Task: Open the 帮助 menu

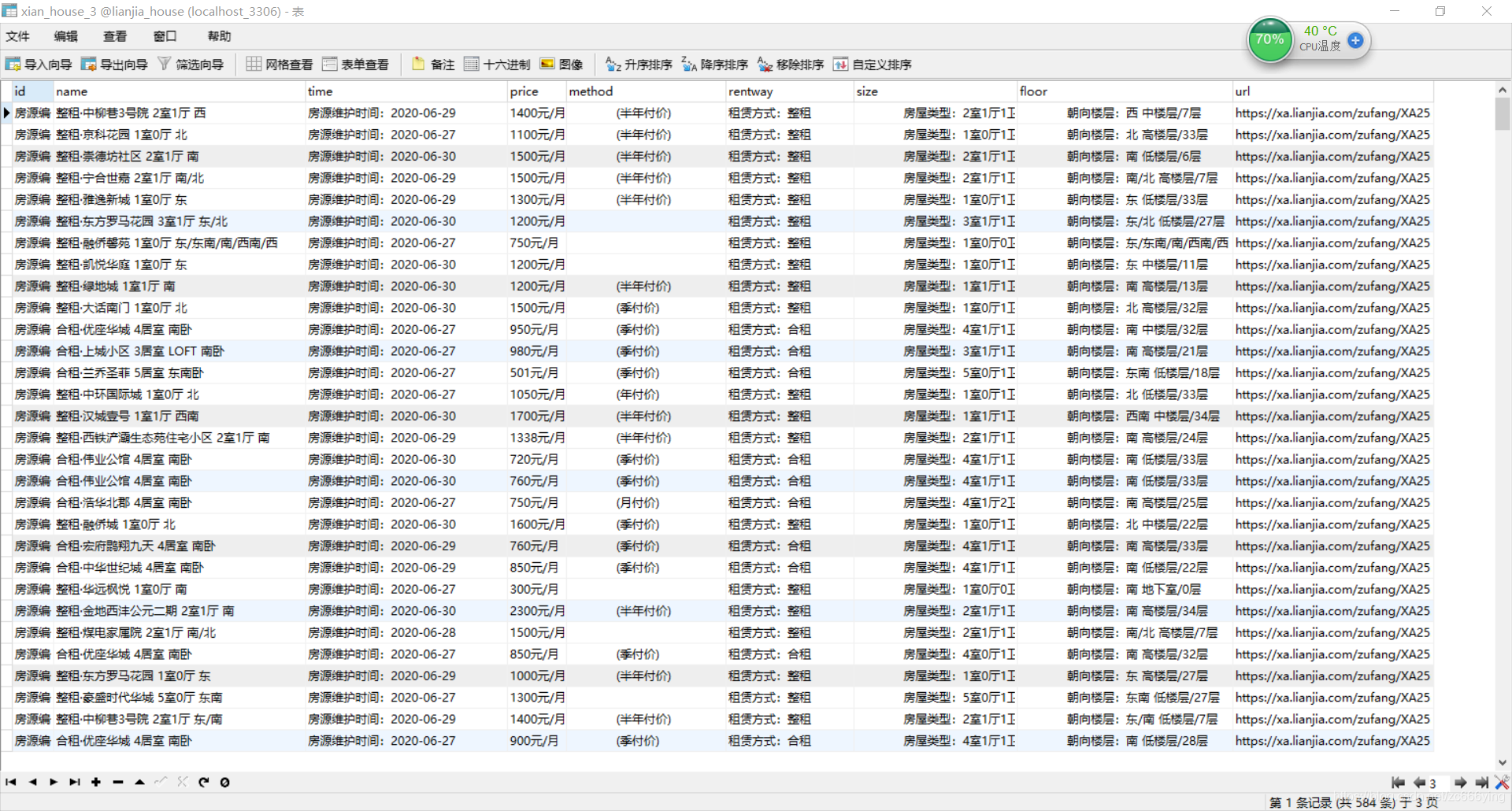Action: (219, 36)
